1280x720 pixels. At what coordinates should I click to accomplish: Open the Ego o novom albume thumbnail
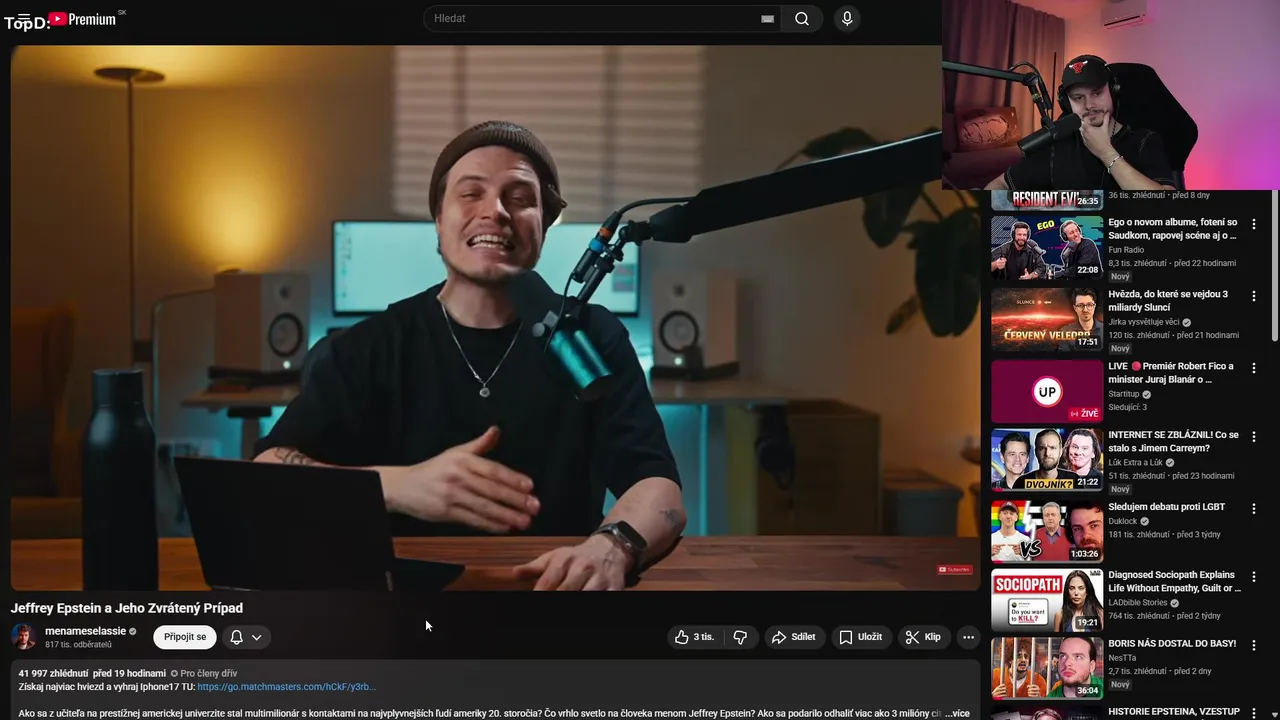(1047, 246)
